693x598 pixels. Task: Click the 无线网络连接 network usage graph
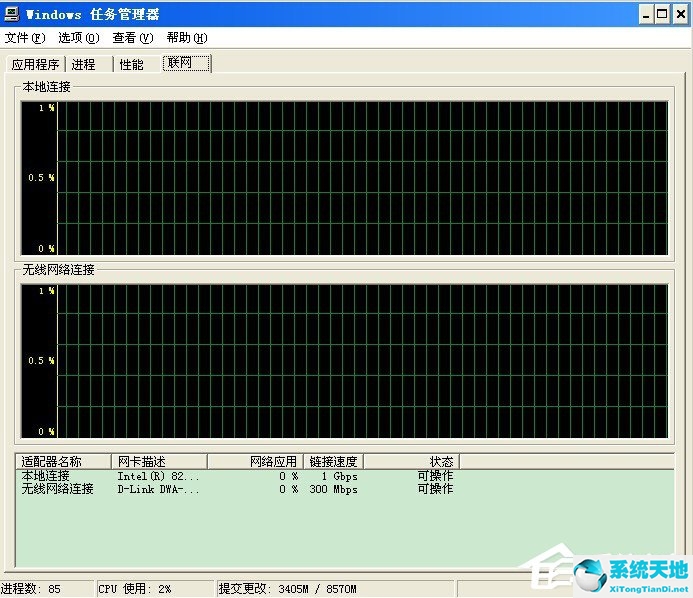pyautogui.click(x=344, y=361)
